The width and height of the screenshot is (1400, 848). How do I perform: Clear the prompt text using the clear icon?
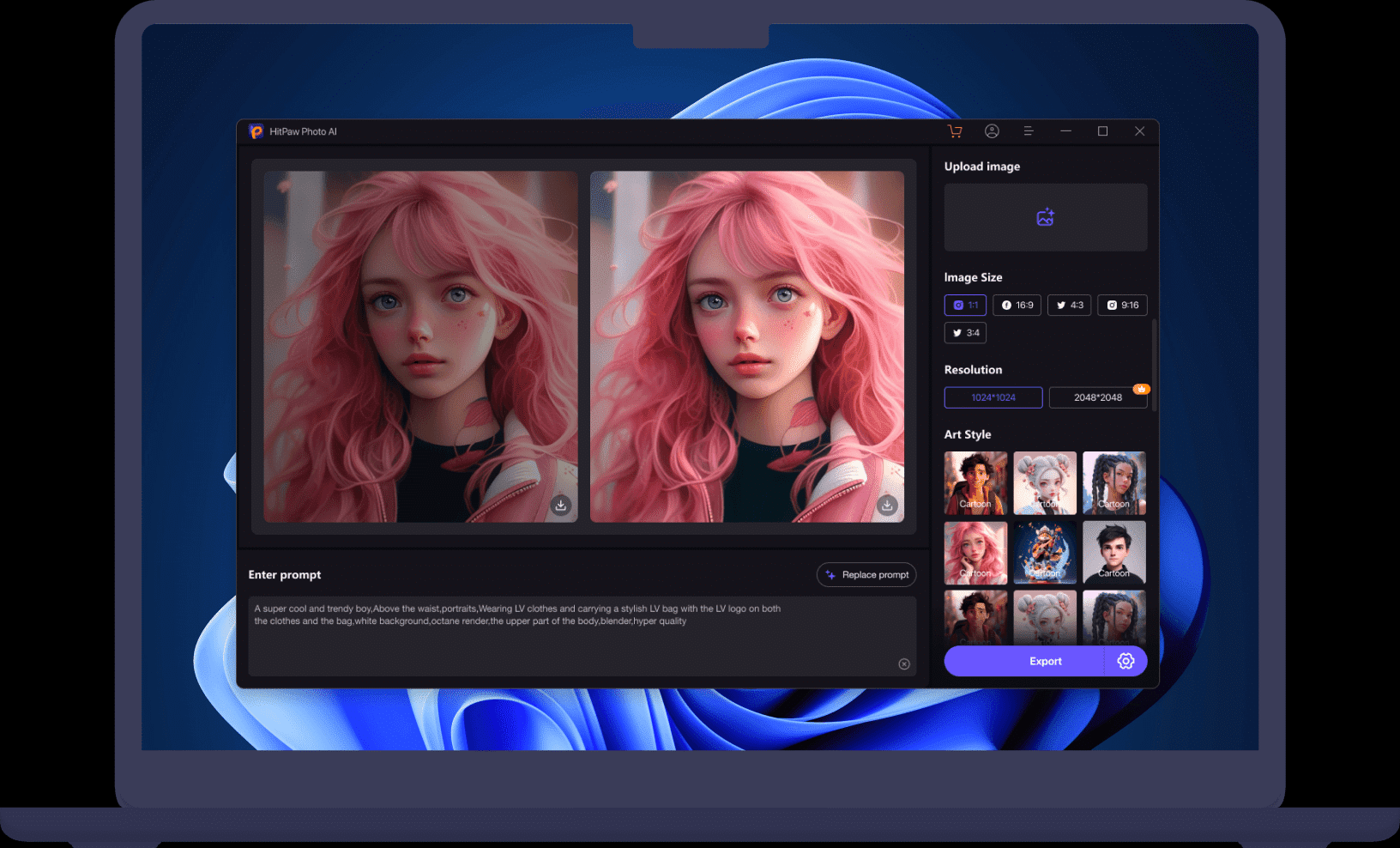tap(903, 663)
